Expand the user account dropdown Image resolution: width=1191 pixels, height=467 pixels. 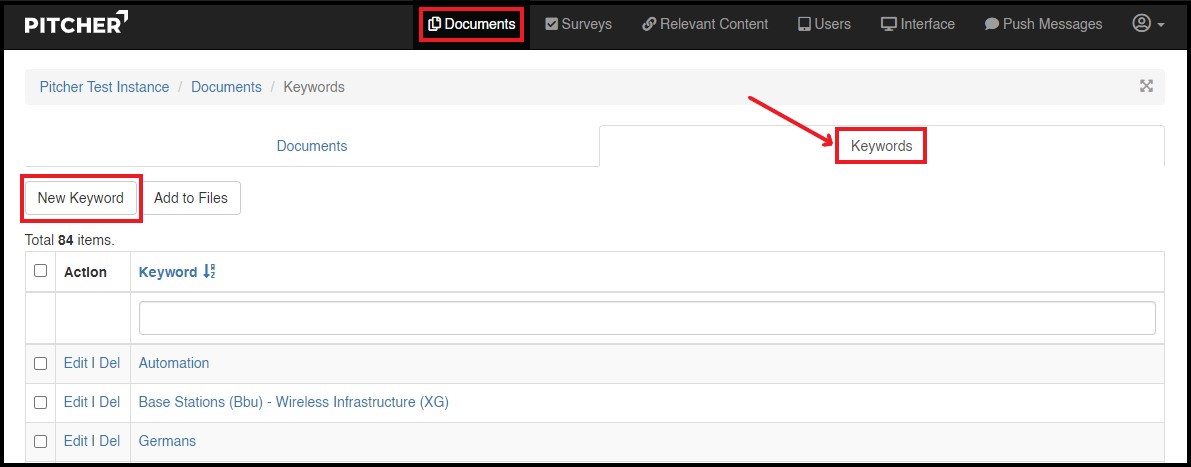point(1148,24)
